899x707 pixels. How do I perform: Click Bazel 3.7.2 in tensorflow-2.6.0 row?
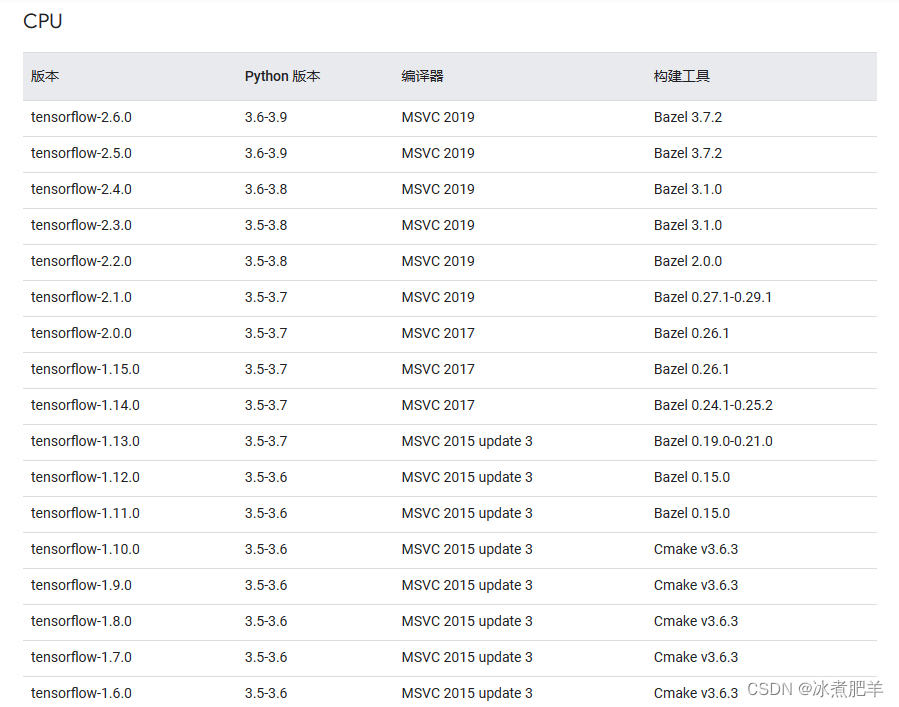click(688, 117)
